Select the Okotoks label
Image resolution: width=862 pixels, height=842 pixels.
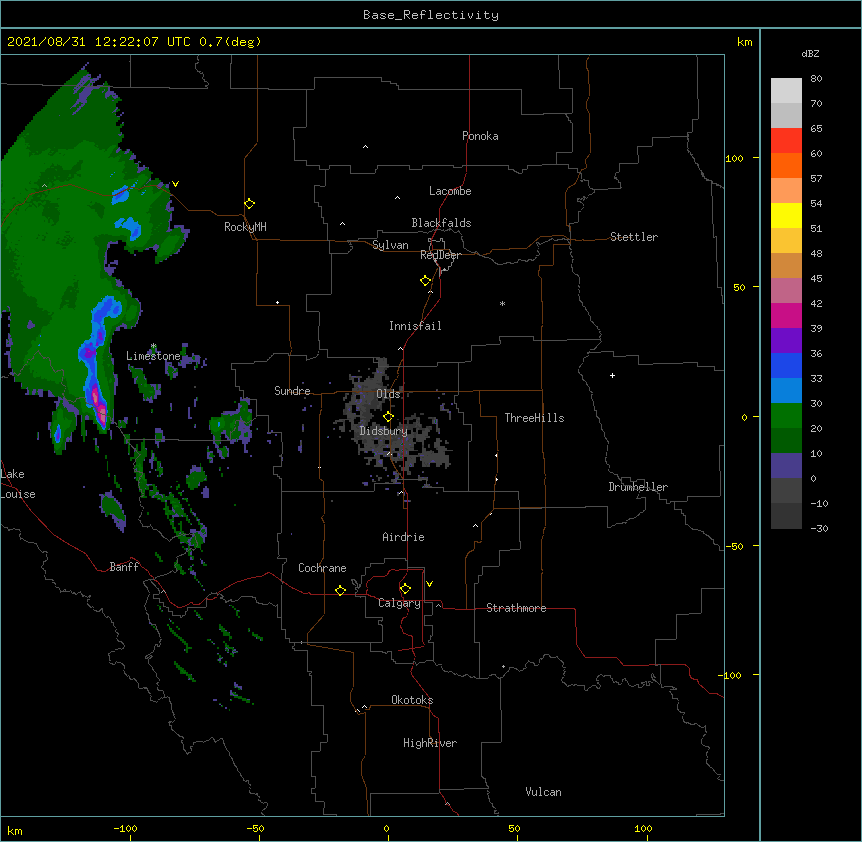click(x=412, y=700)
